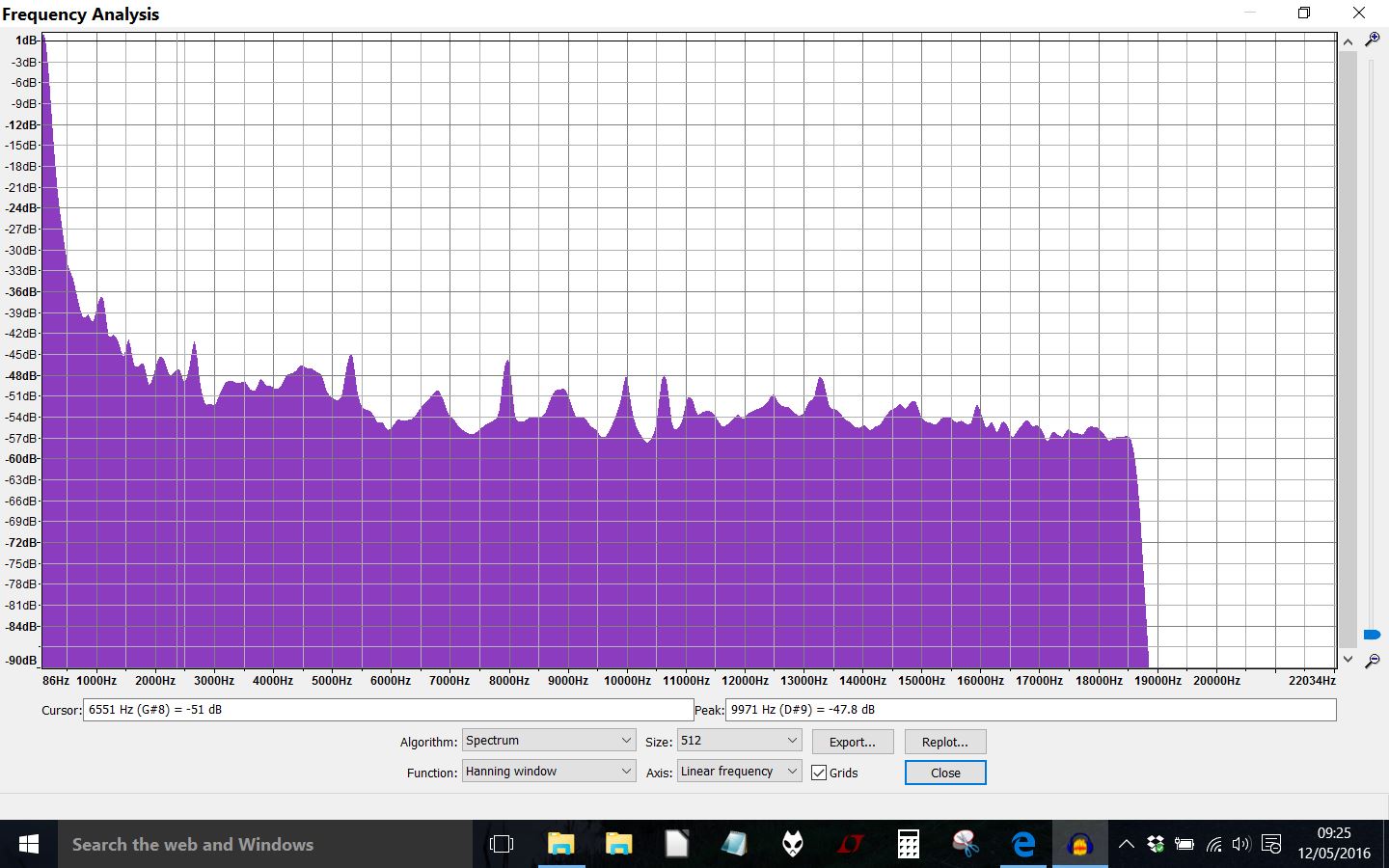Click the 22034Hz label on frequency axis
Image resolution: width=1389 pixels, height=868 pixels.
tap(1312, 681)
